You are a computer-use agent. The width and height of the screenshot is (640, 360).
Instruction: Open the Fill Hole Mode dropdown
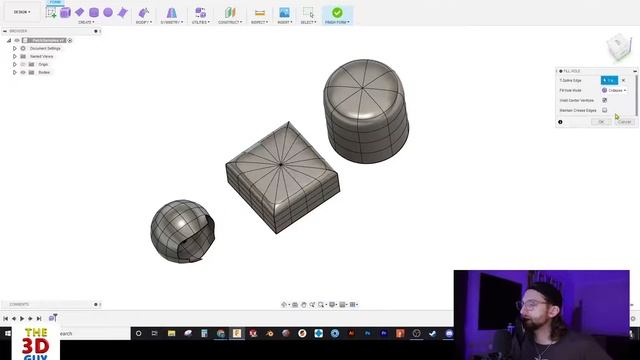tap(614, 90)
